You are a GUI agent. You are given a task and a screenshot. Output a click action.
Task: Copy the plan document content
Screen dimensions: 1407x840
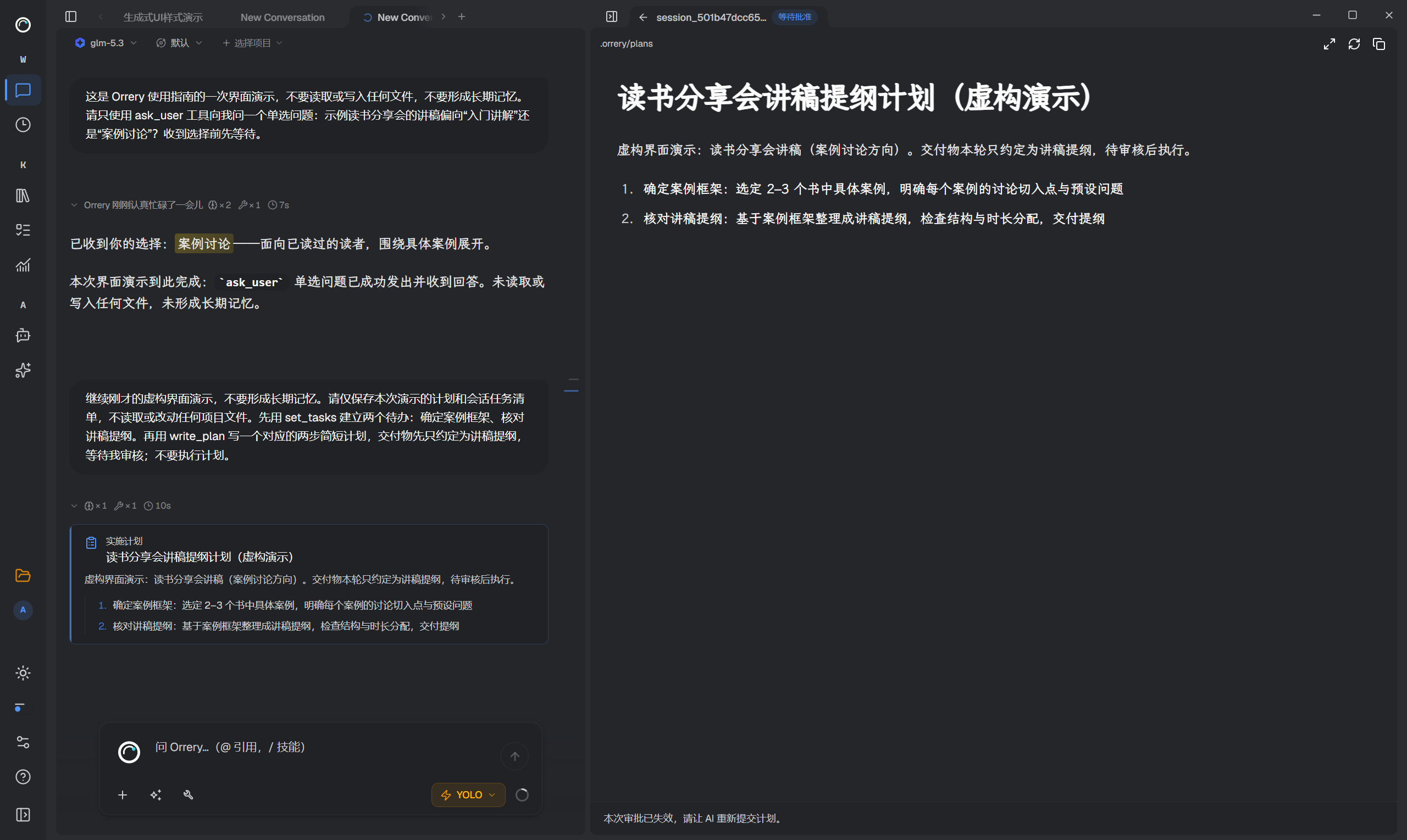(x=1380, y=43)
